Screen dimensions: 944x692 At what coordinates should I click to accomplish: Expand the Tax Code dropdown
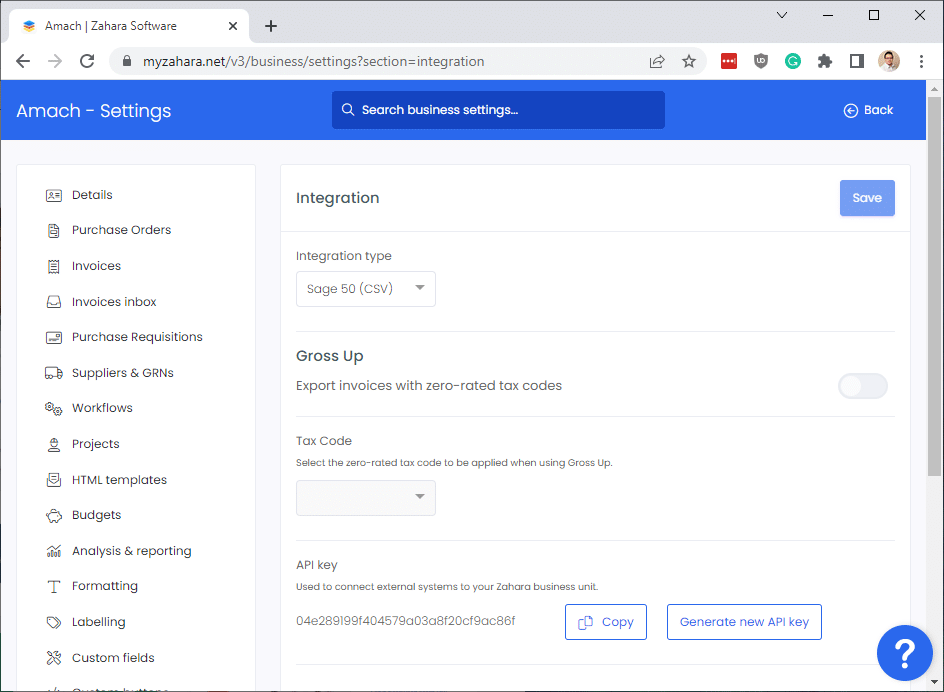pyautogui.click(x=365, y=497)
